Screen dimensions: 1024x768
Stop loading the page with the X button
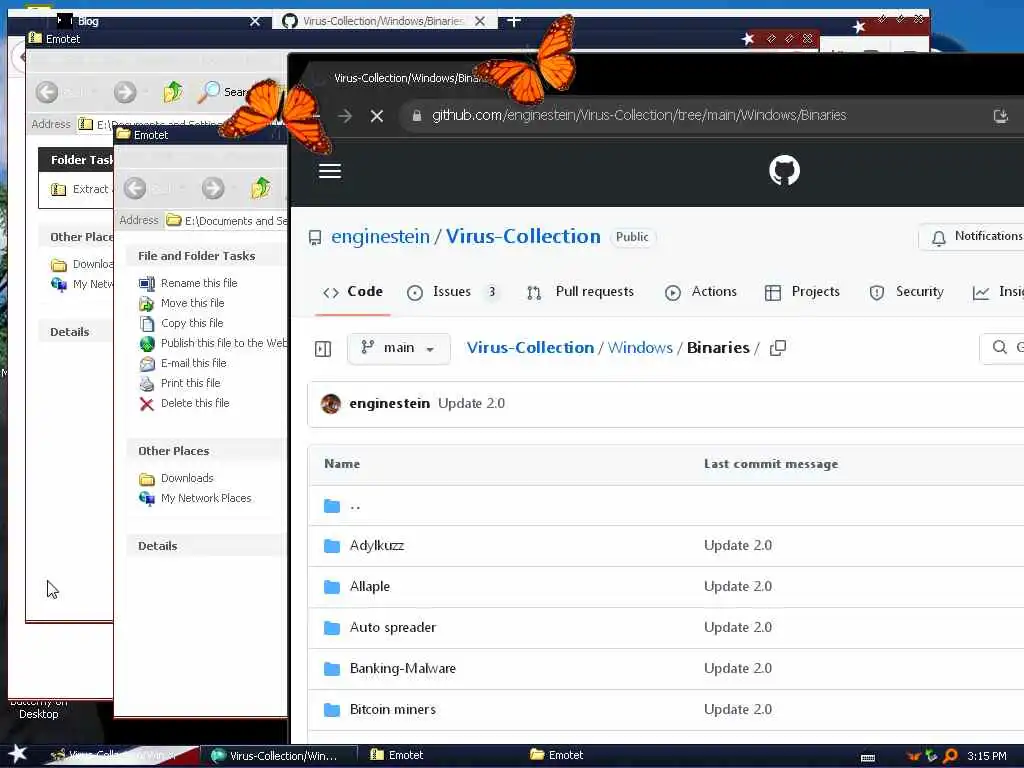(x=377, y=116)
